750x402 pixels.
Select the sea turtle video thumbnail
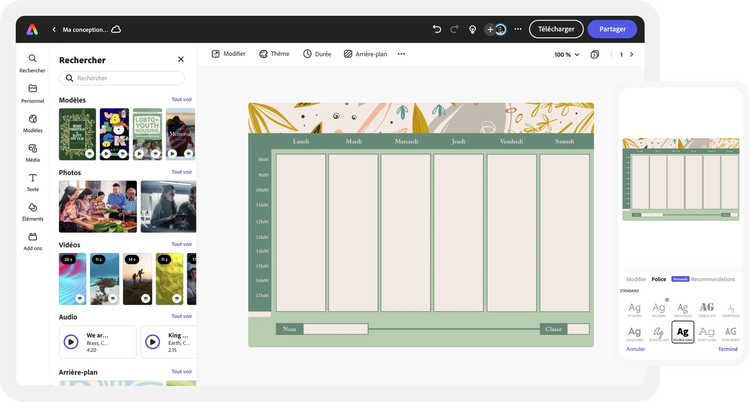105,279
